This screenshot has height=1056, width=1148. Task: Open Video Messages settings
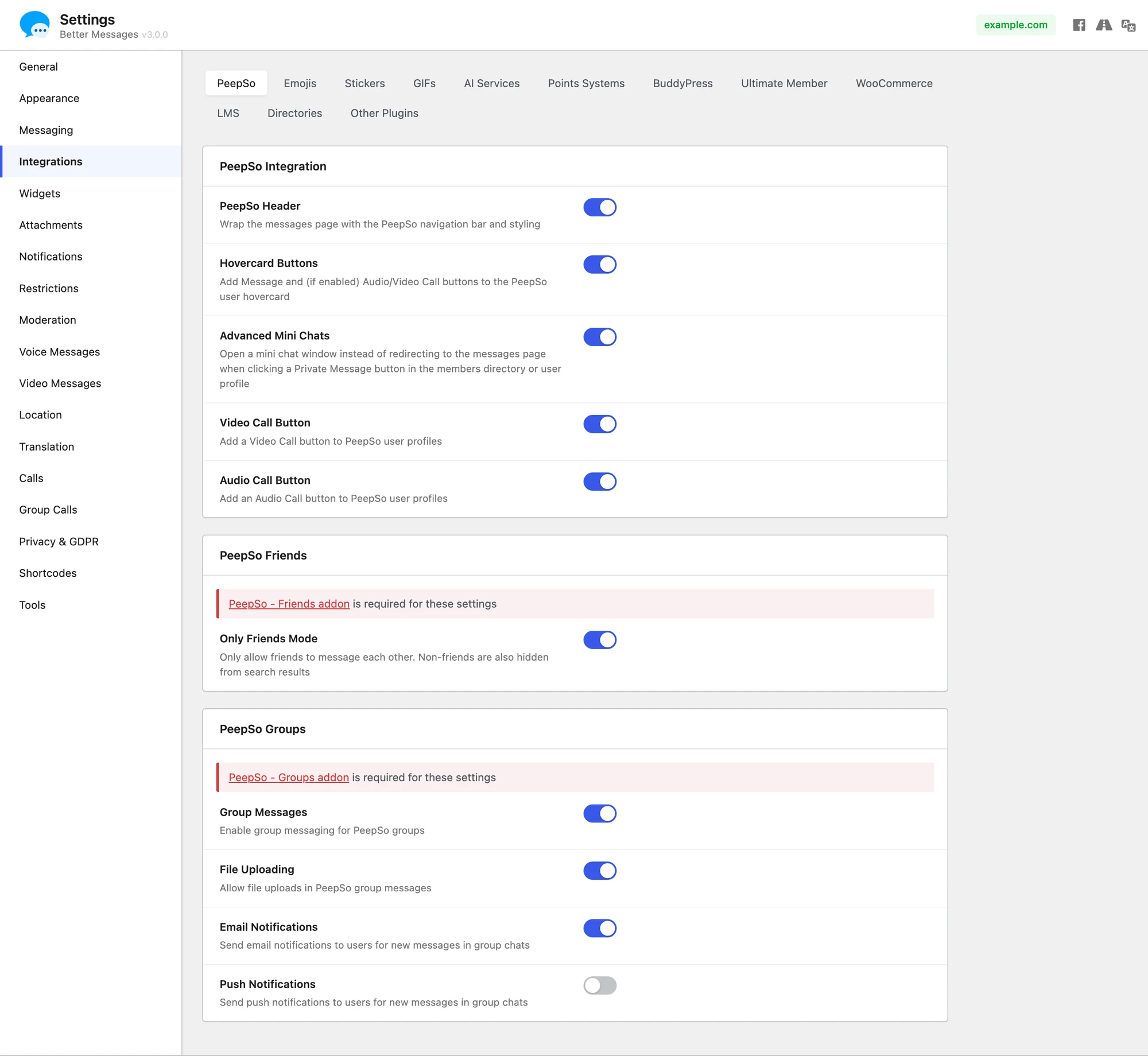91,383
